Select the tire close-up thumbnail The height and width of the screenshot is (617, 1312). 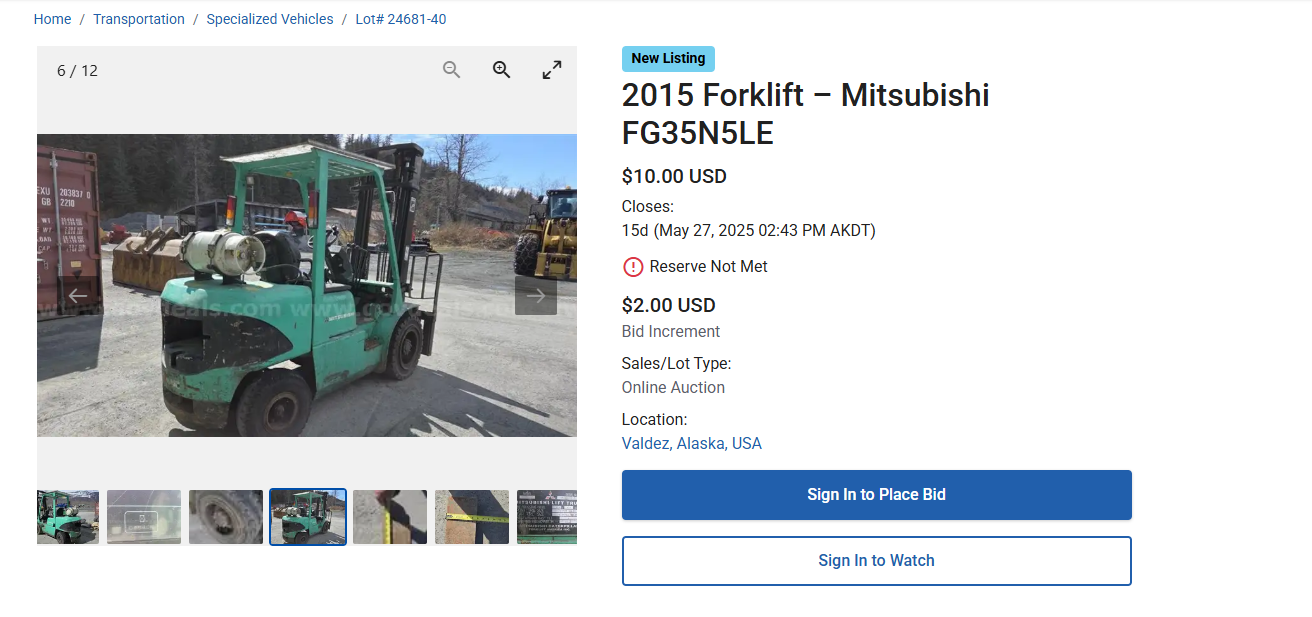[x=226, y=517]
